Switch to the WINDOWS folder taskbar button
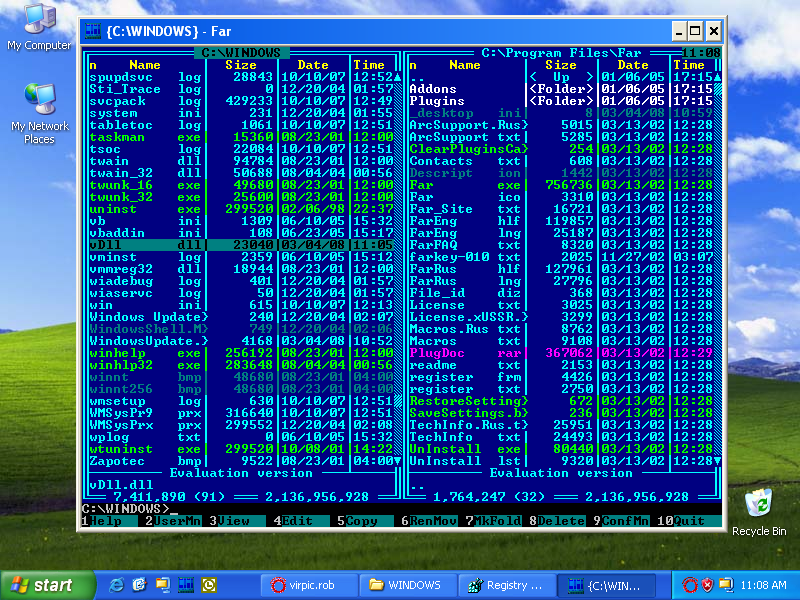The image size is (800, 600). (407, 585)
